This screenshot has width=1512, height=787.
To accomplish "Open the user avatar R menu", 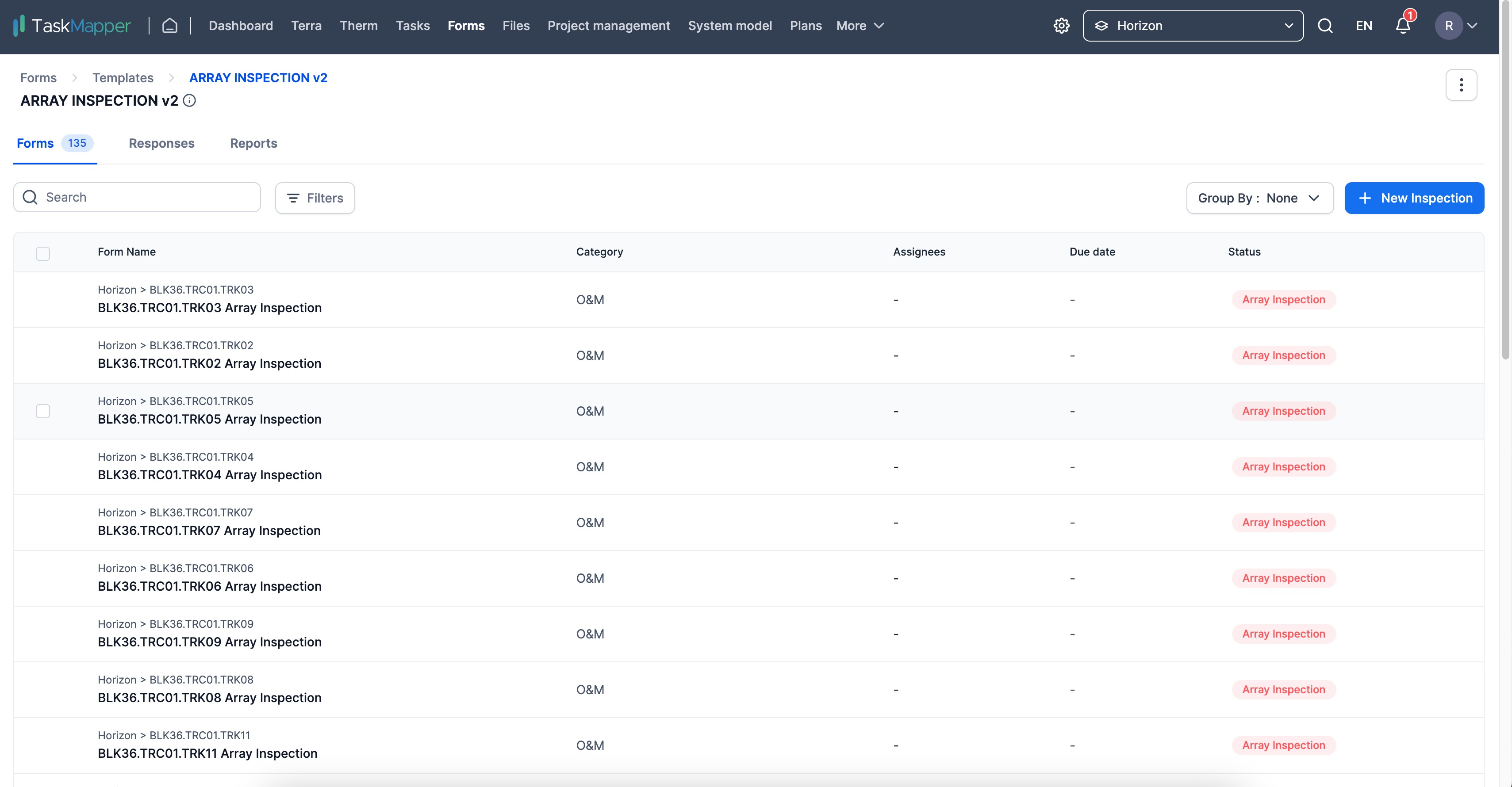I will 1449,26.
